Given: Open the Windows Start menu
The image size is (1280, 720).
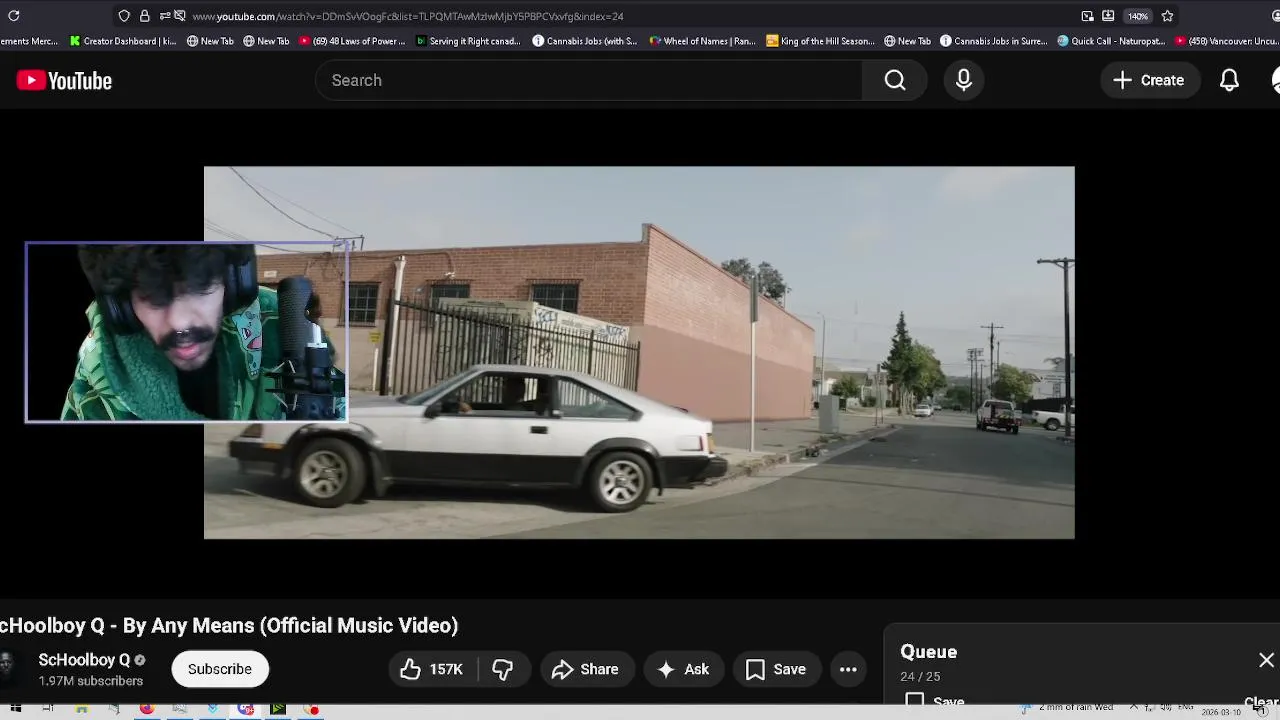Looking at the screenshot, I should [15, 709].
